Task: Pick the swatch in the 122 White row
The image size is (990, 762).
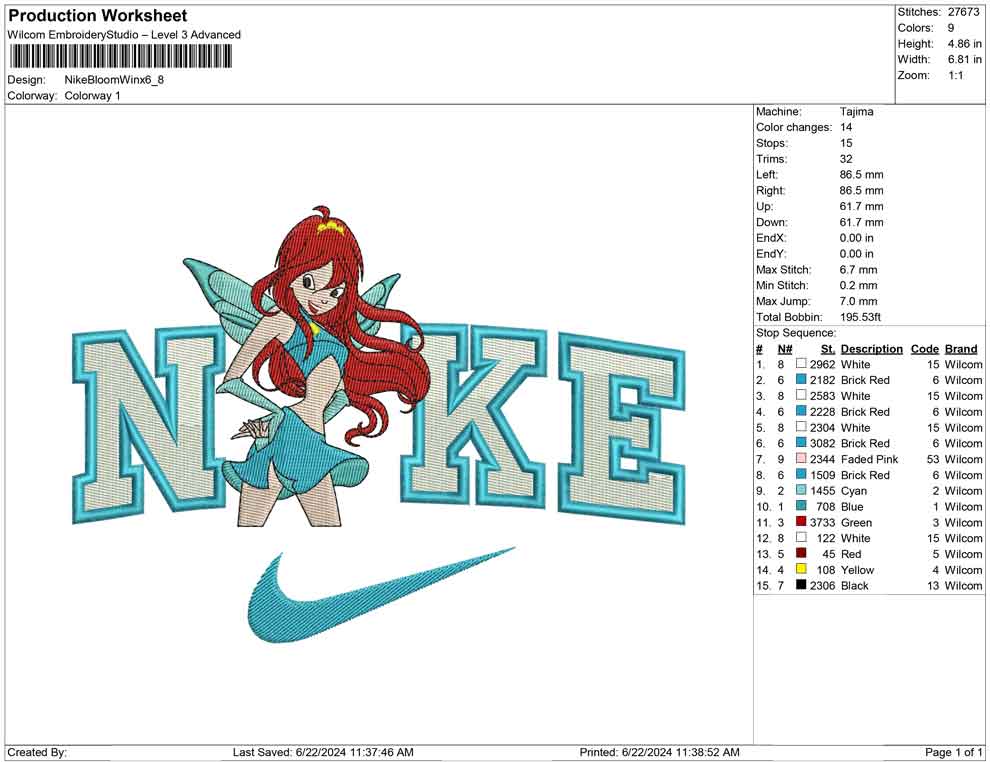Action: click(x=801, y=537)
